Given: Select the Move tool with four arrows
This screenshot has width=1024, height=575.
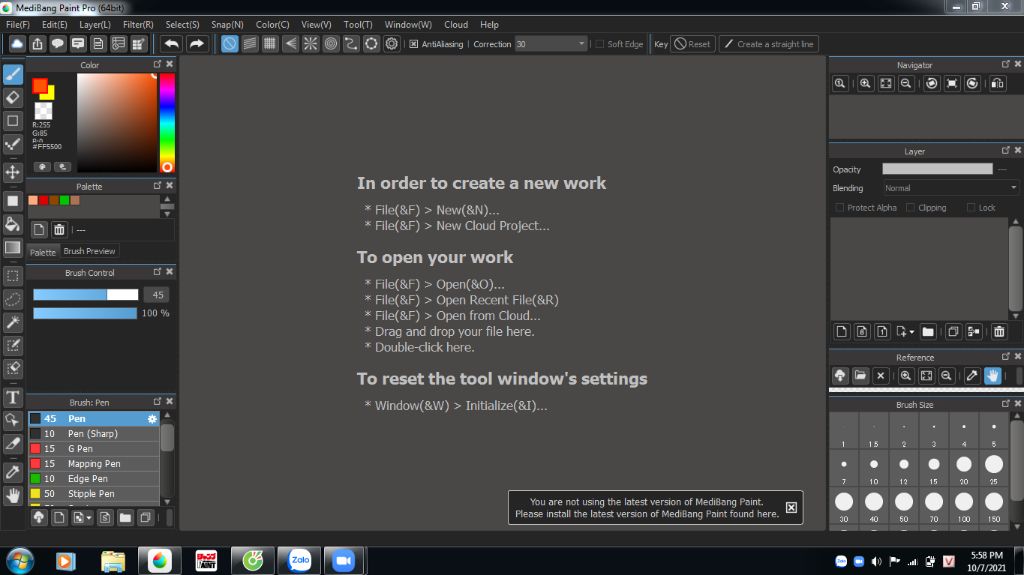Looking at the screenshot, I should [x=12, y=172].
